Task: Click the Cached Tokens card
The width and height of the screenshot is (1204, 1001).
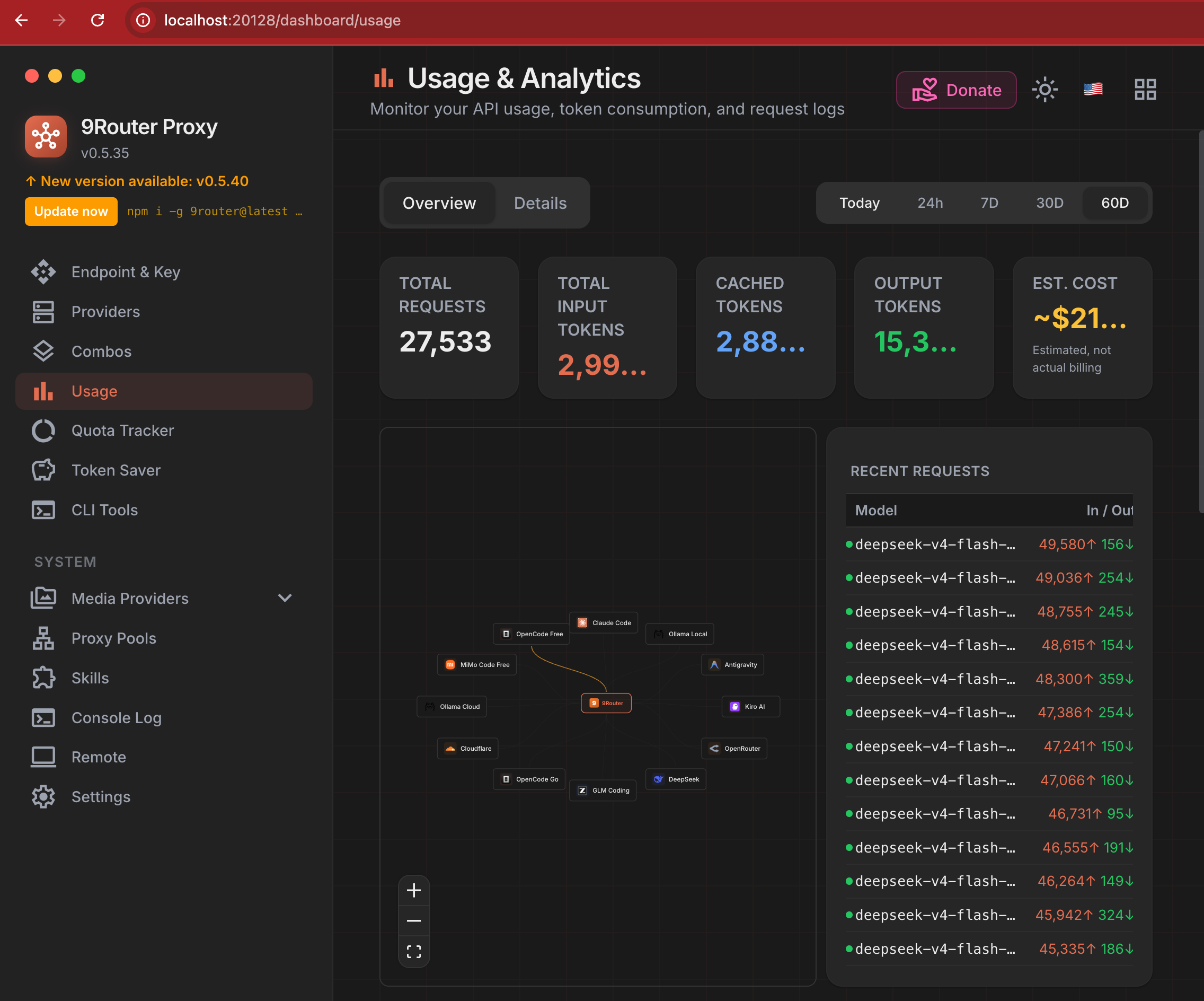Action: tap(765, 328)
